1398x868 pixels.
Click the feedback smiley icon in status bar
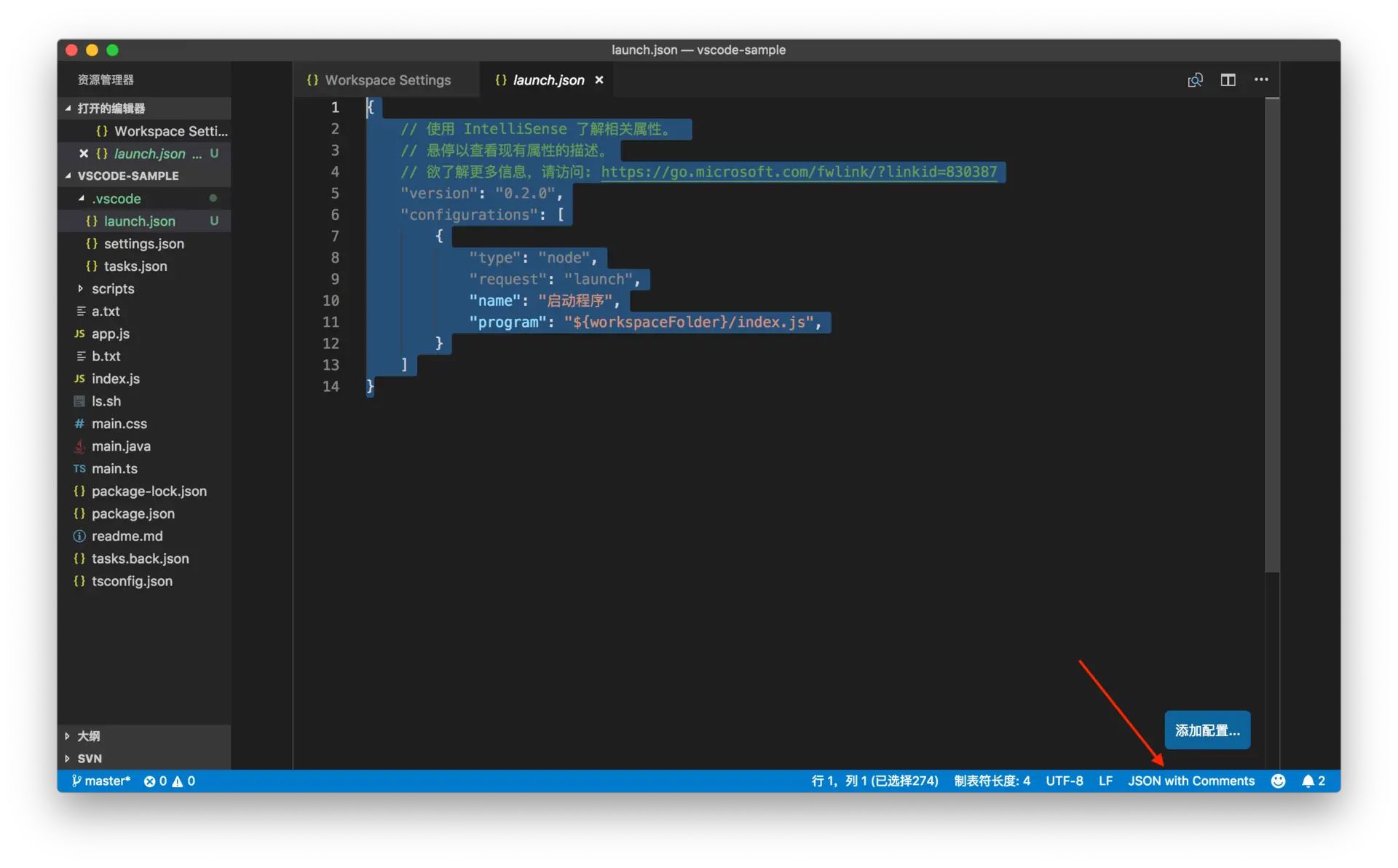click(1278, 781)
